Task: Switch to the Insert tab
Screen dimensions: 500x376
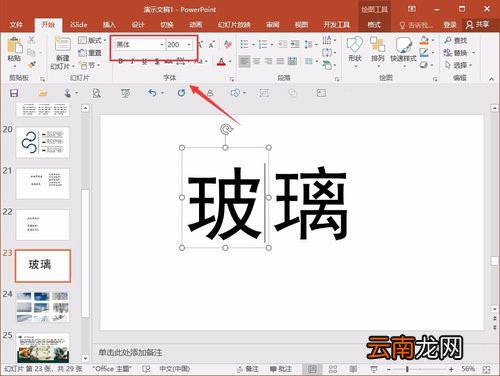Action: tap(109, 25)
